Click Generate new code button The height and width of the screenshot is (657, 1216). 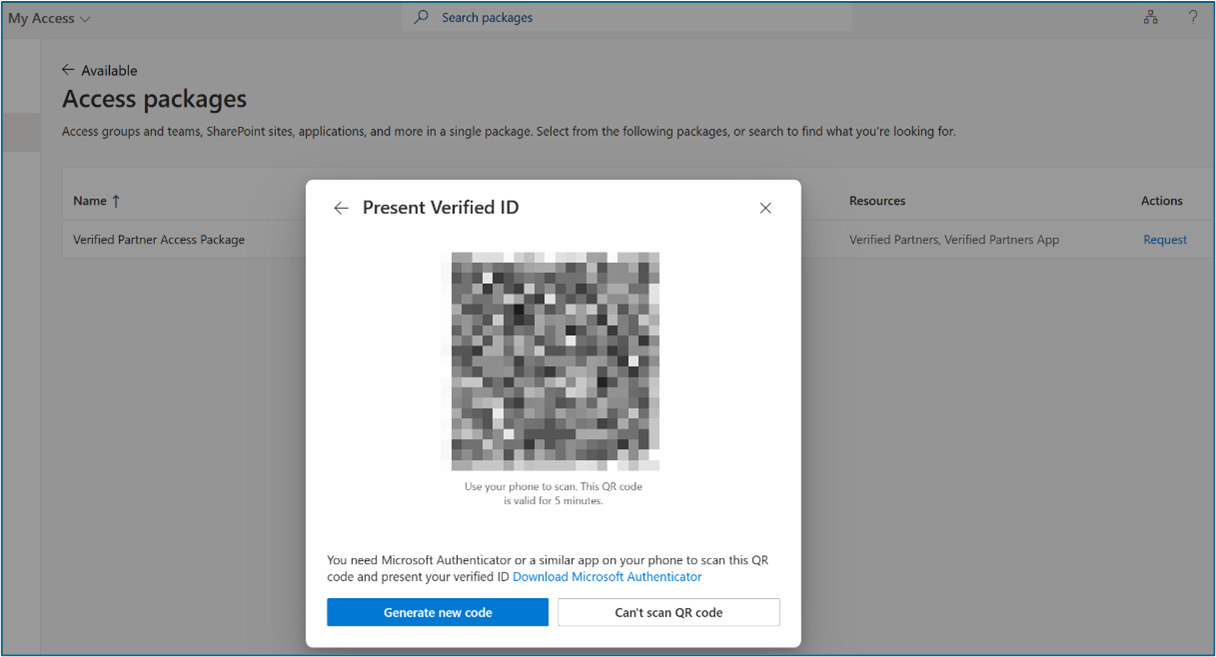437,612
